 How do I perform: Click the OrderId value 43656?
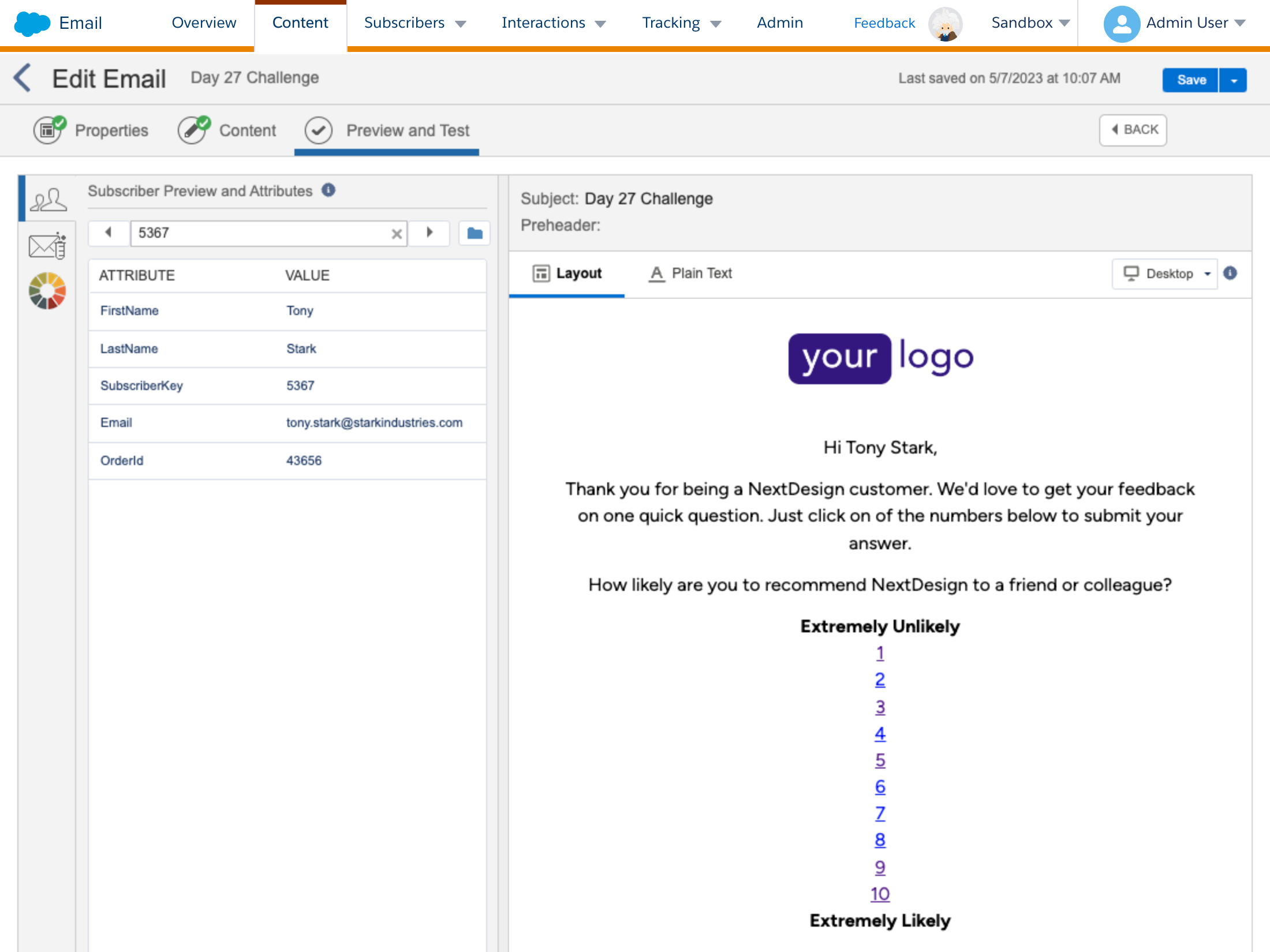(x=304, y=460)
